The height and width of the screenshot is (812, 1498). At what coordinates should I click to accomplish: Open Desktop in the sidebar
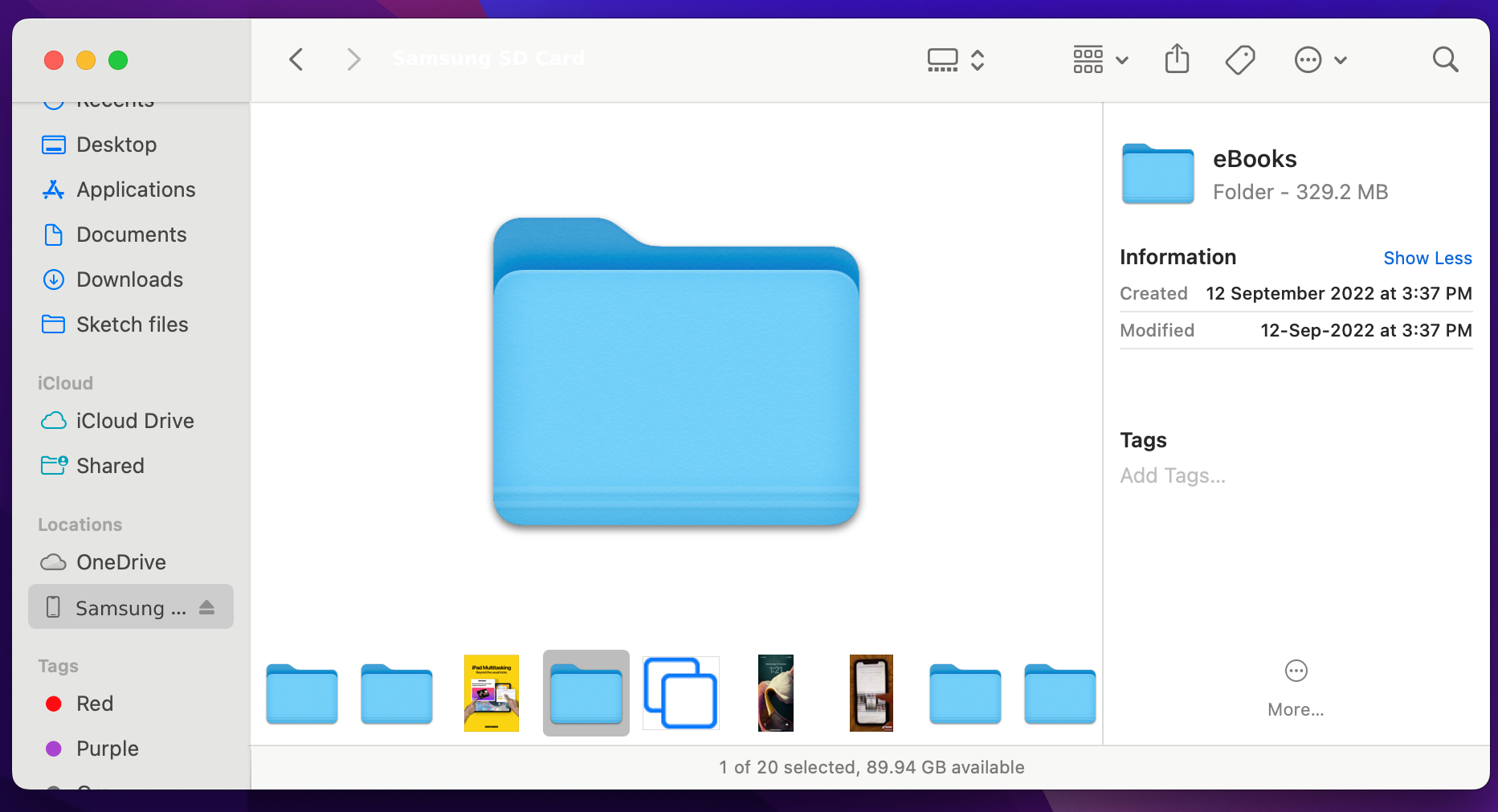pos(131,145)
